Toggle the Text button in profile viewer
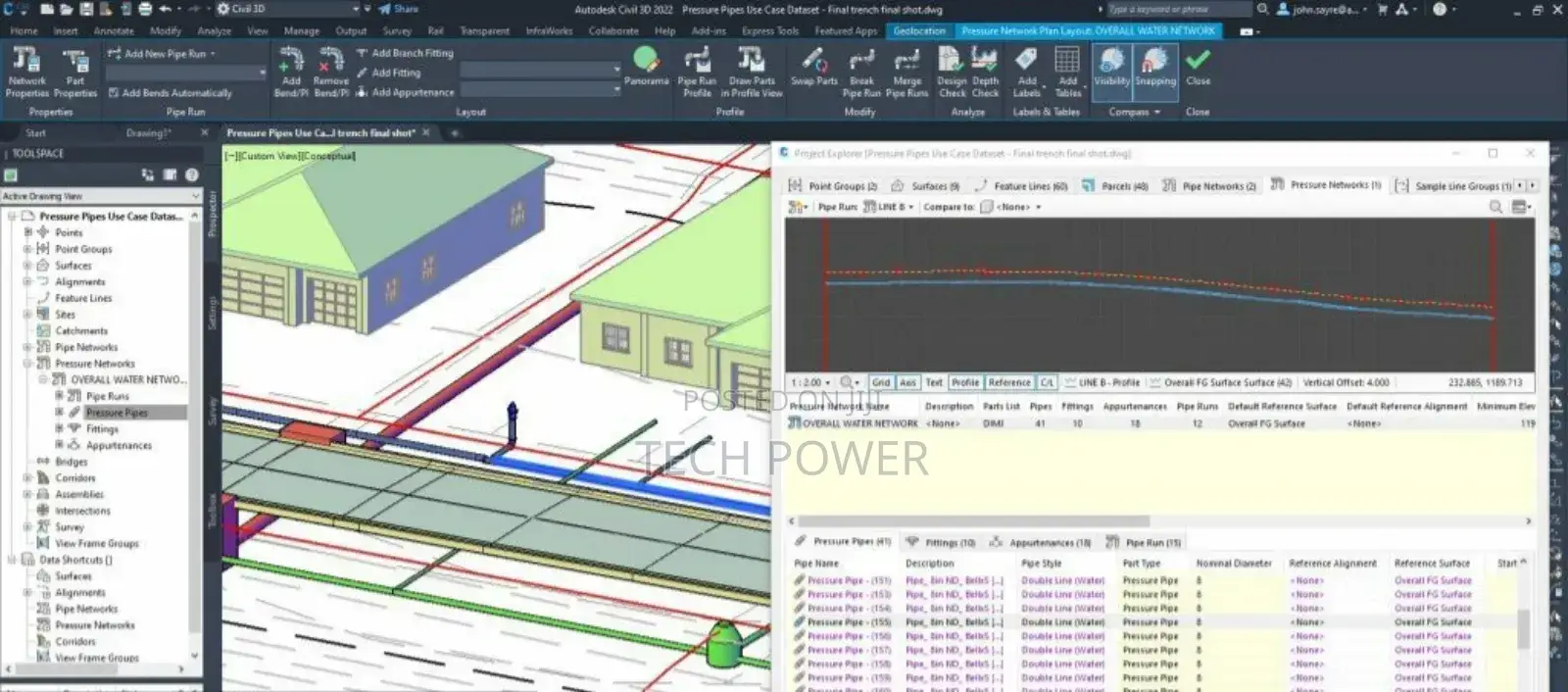The image size is (1568, 692). (934, 382)
